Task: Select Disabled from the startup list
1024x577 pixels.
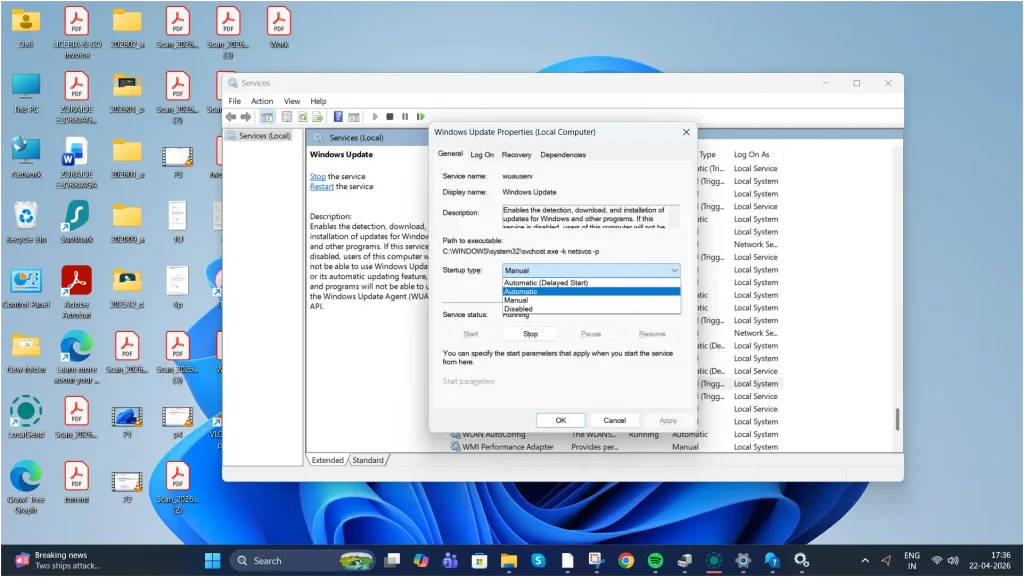Action: tap(520, 308)
